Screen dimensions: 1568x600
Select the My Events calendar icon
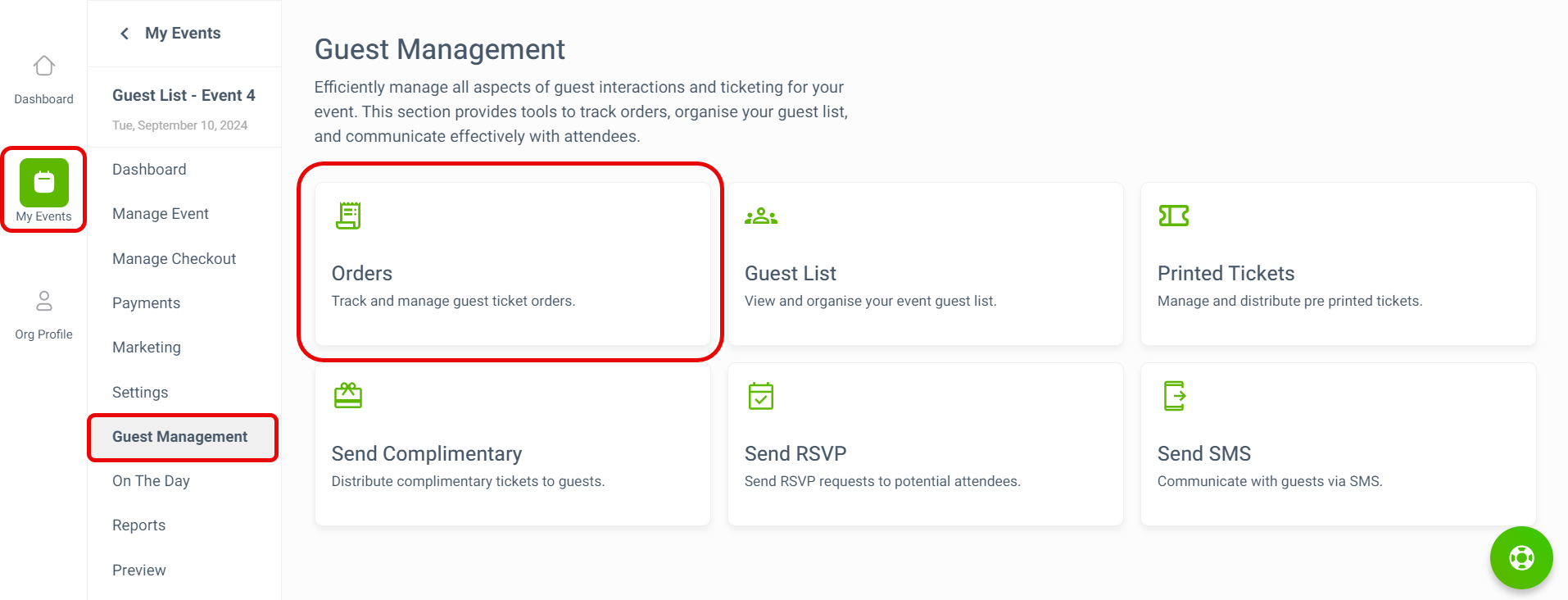44,182
